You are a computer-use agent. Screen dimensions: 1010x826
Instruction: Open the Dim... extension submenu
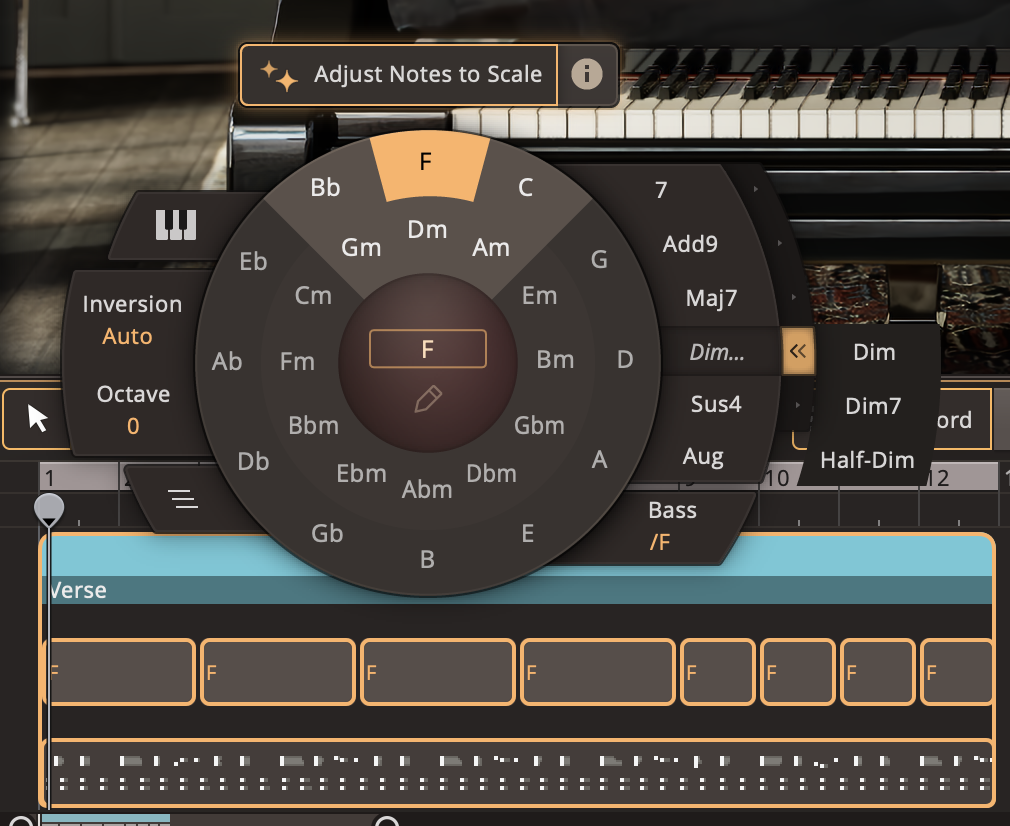pyautogui.click(x=717, y=352)
